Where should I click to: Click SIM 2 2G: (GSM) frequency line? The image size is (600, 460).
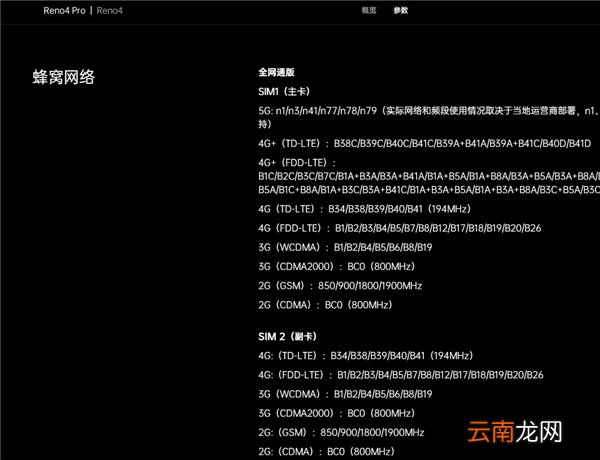[x=341, y=432]
